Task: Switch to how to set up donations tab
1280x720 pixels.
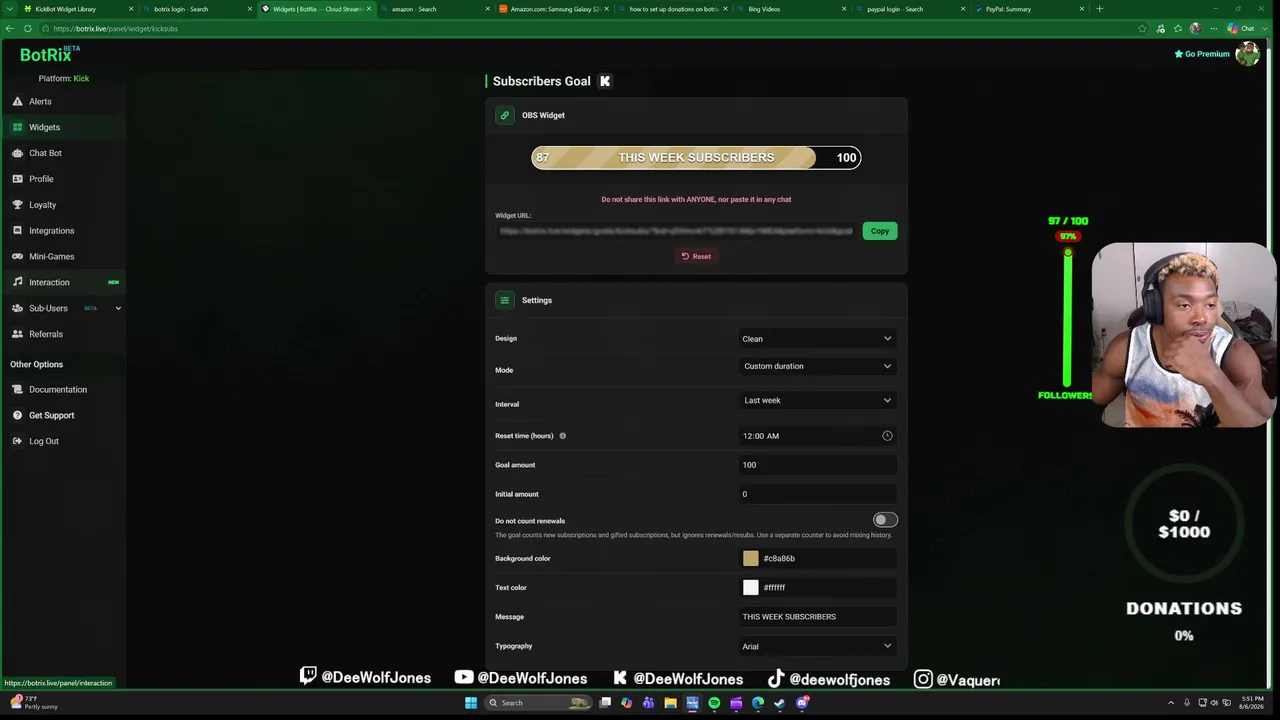Action: click(675, 9)
